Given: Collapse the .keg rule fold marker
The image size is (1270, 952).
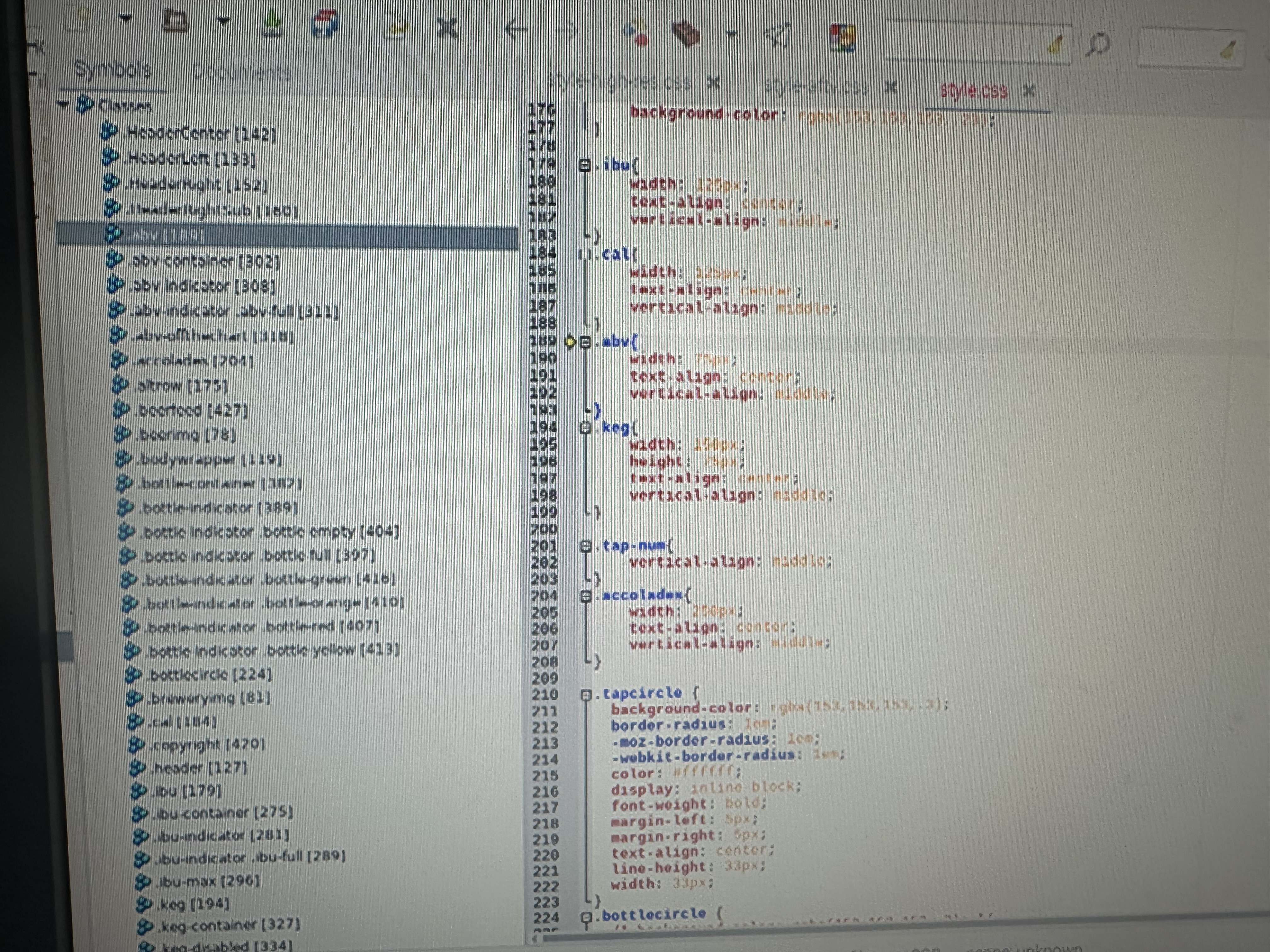Looking at the screenshot, I should (585, 428).
